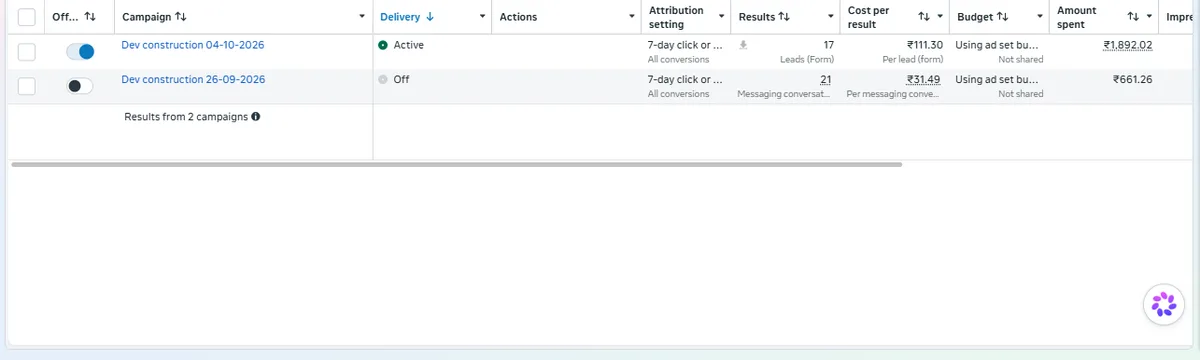Open Cost per result column dropdown

click(x=940, y=17)
